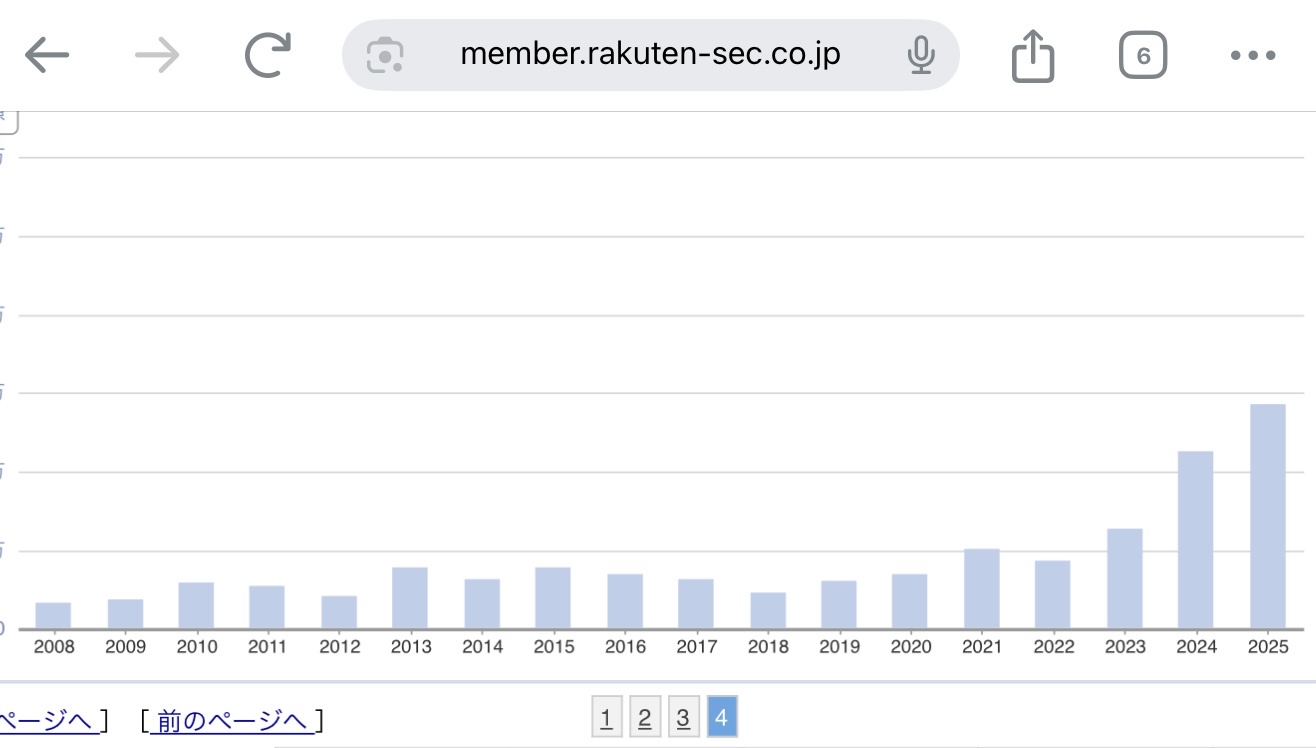Open the tab switcher showing 6 tabs
Image resolution: width=1316 pixels, height=748 pixels.
click(x=1143, y=56)
